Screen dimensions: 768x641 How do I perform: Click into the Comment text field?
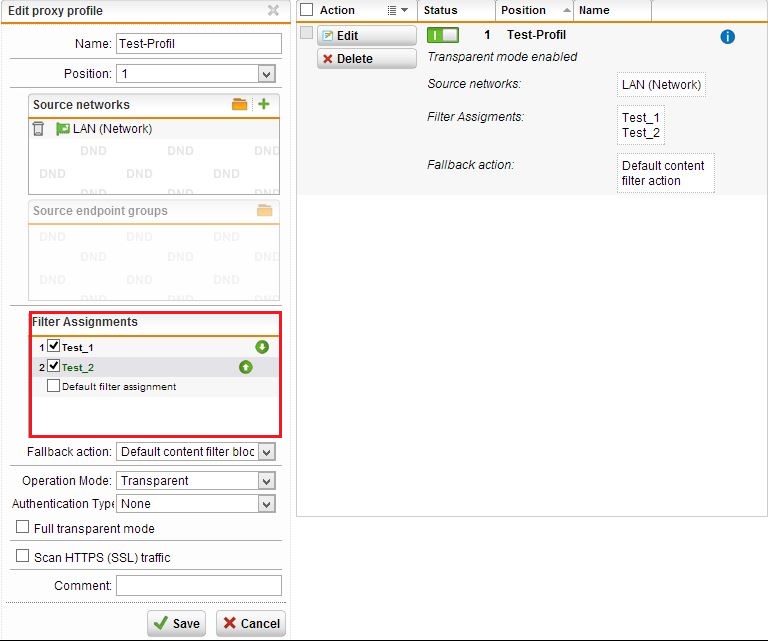pos(198,585)
